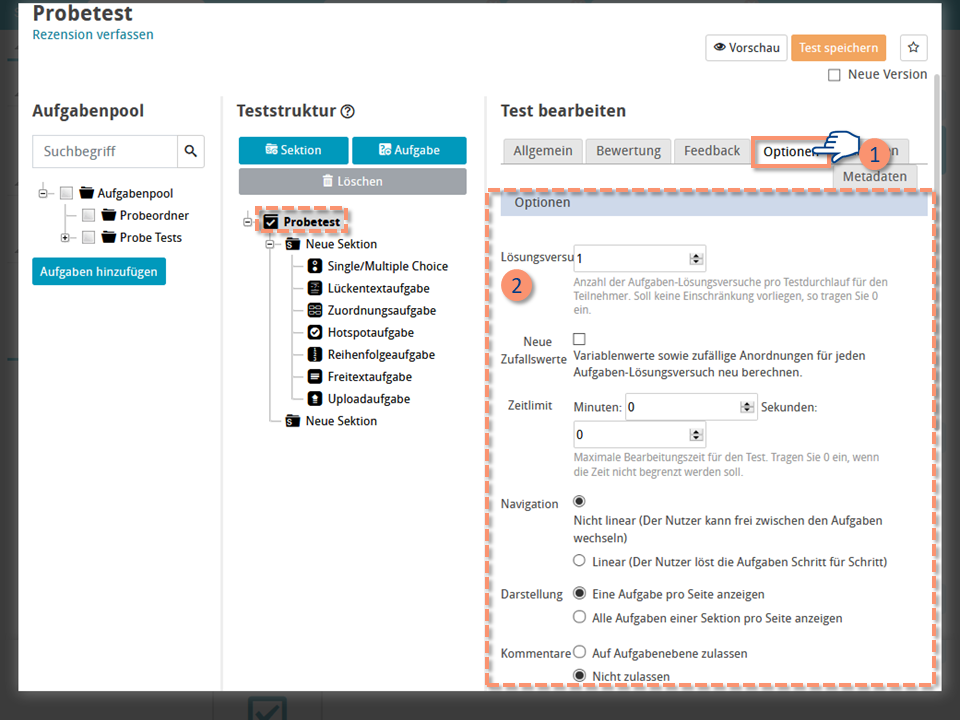Click the Suchbegriff search input field
Screen dimensions: 960x720
pyautogui.click(x=105, y=151)
